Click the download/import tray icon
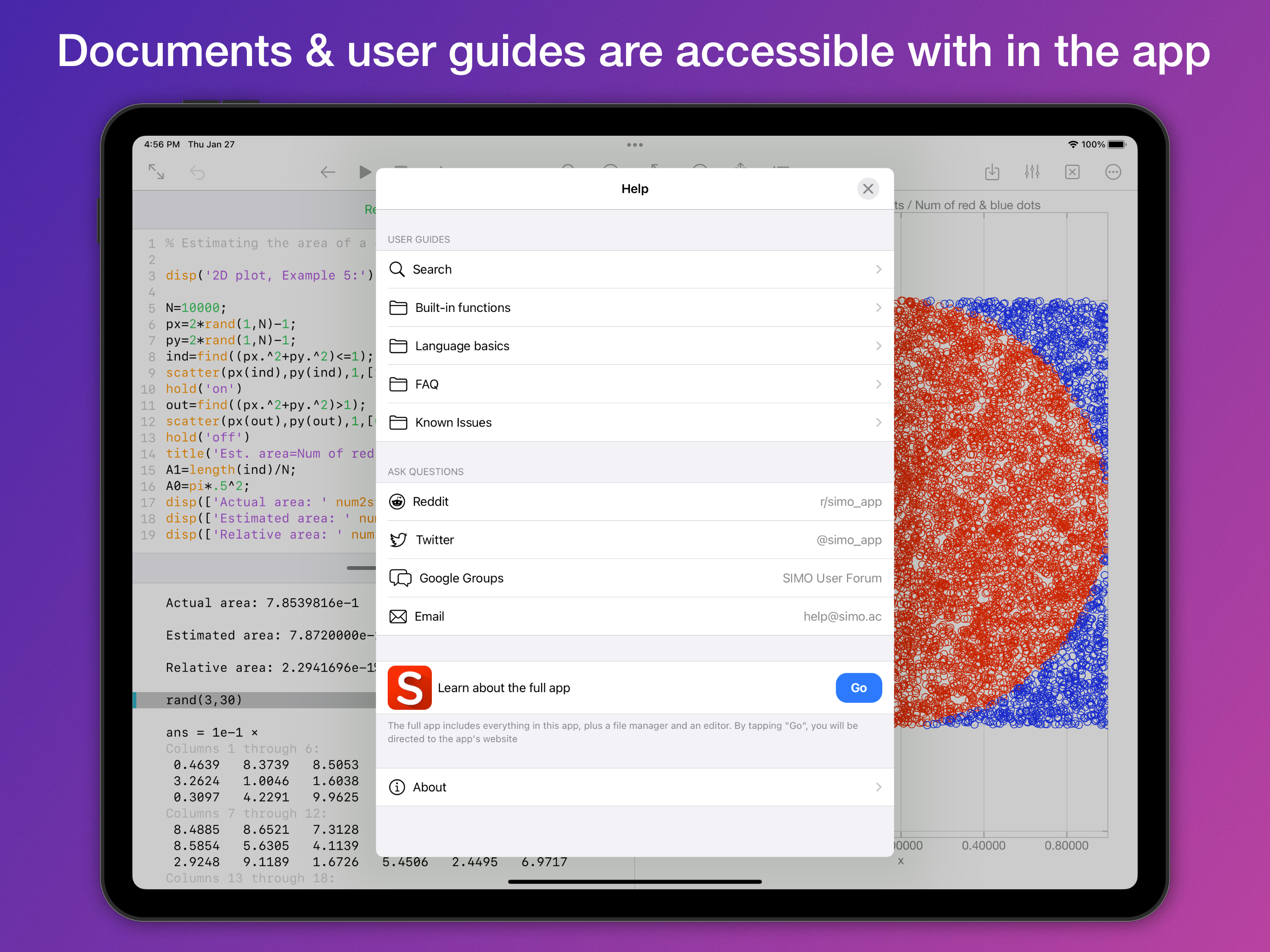Viewport: 1270px width, 952px height. coord(992,172)
